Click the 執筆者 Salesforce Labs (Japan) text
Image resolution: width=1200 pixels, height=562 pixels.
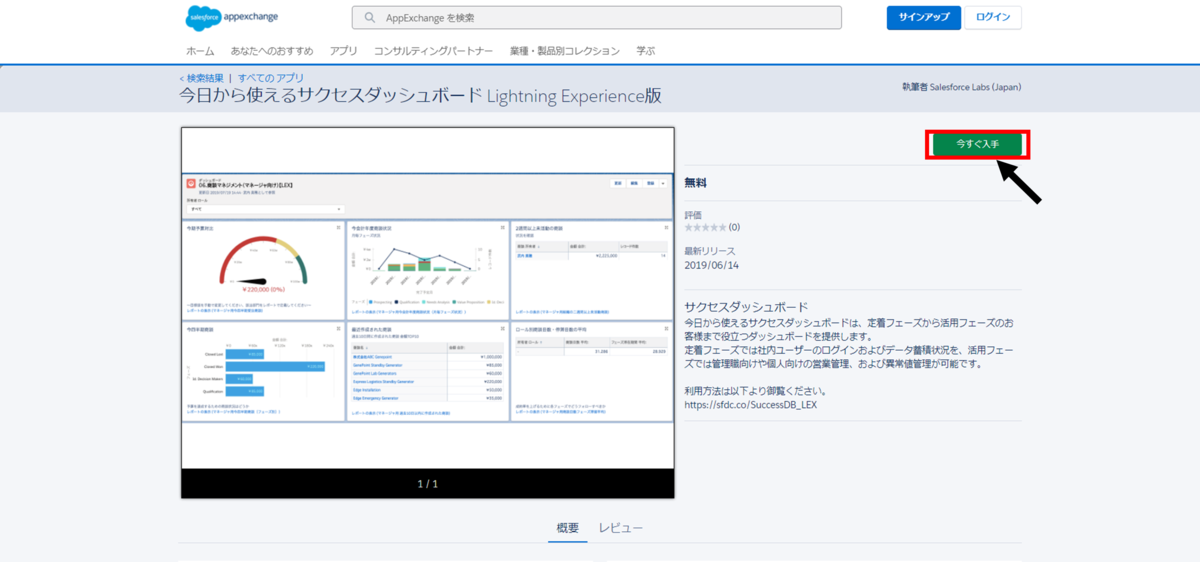tap(961, 87)
